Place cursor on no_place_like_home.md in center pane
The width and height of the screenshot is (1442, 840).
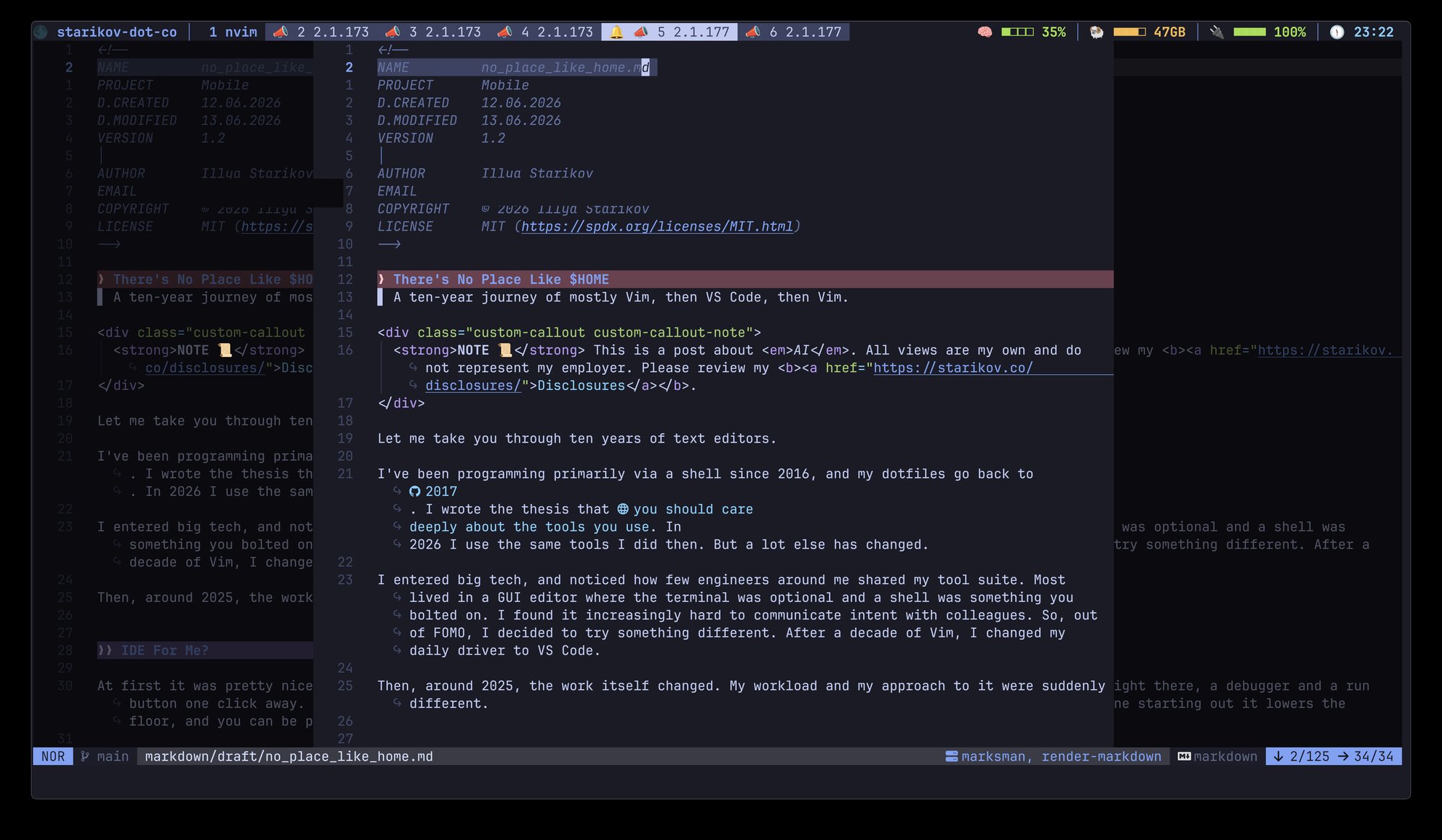[565, 68]
